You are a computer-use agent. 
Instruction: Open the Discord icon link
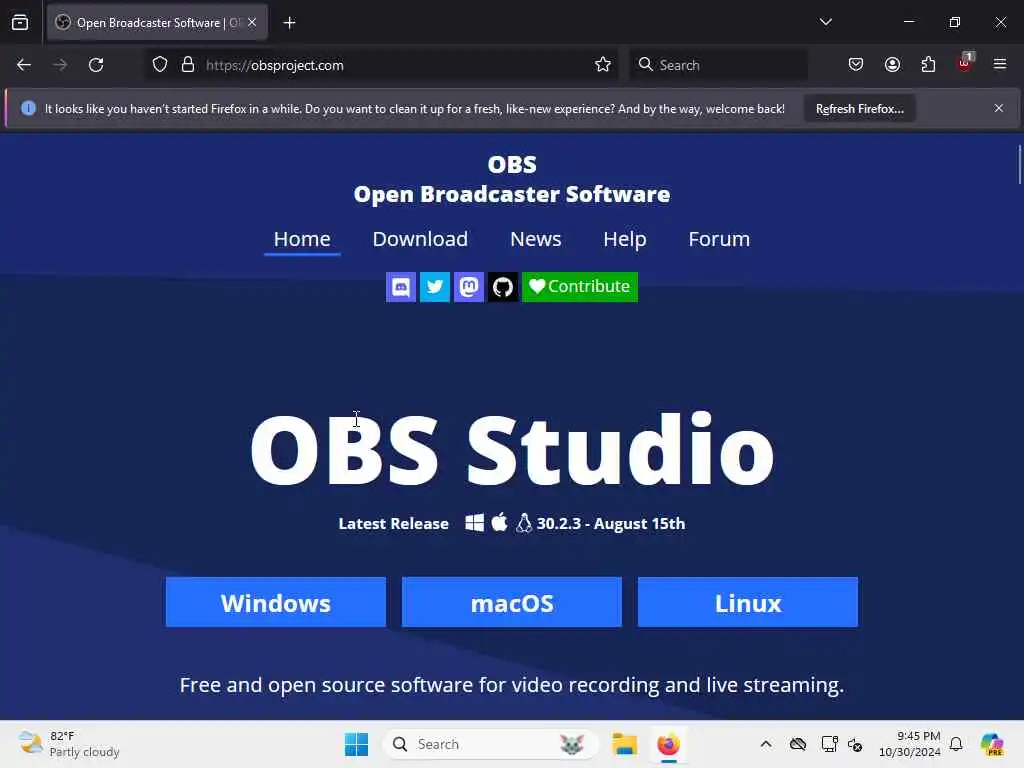tap(400, 287)
